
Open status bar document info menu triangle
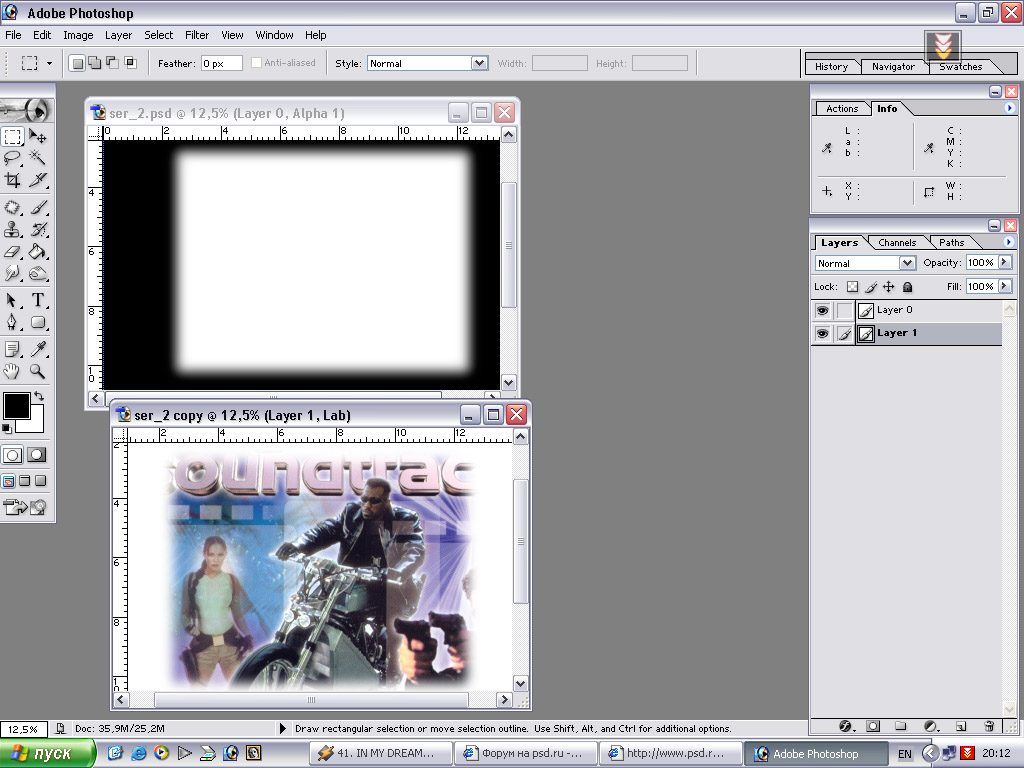[x=283, y=728]
